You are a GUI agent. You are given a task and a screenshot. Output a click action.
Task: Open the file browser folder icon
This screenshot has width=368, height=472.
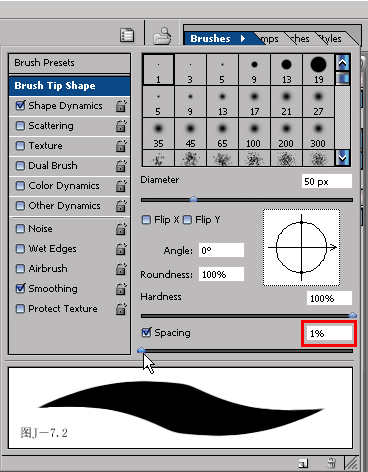point(162,36)
